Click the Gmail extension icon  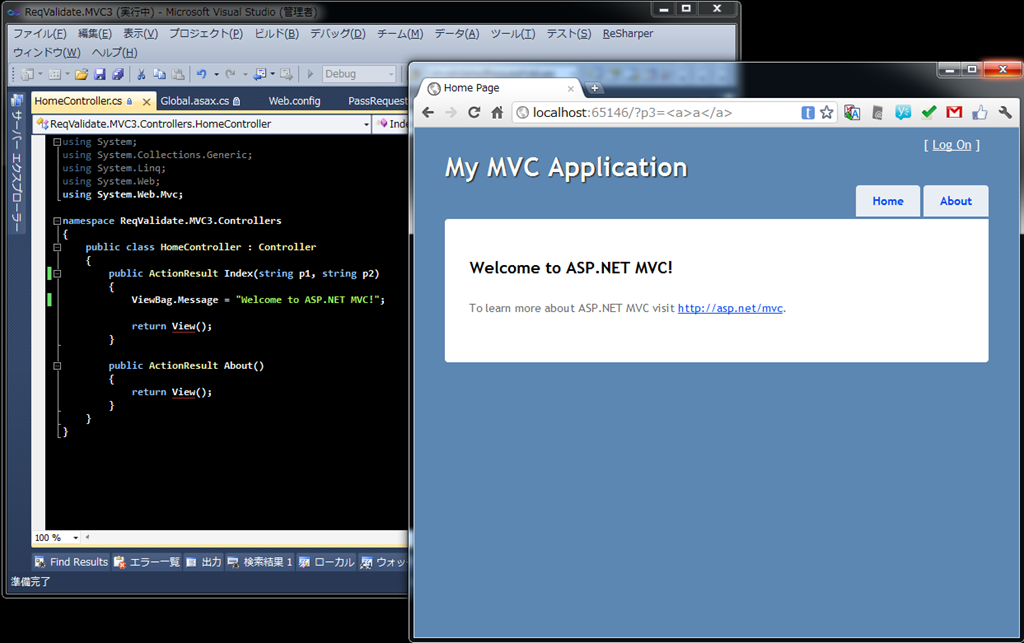pos(954,112)
